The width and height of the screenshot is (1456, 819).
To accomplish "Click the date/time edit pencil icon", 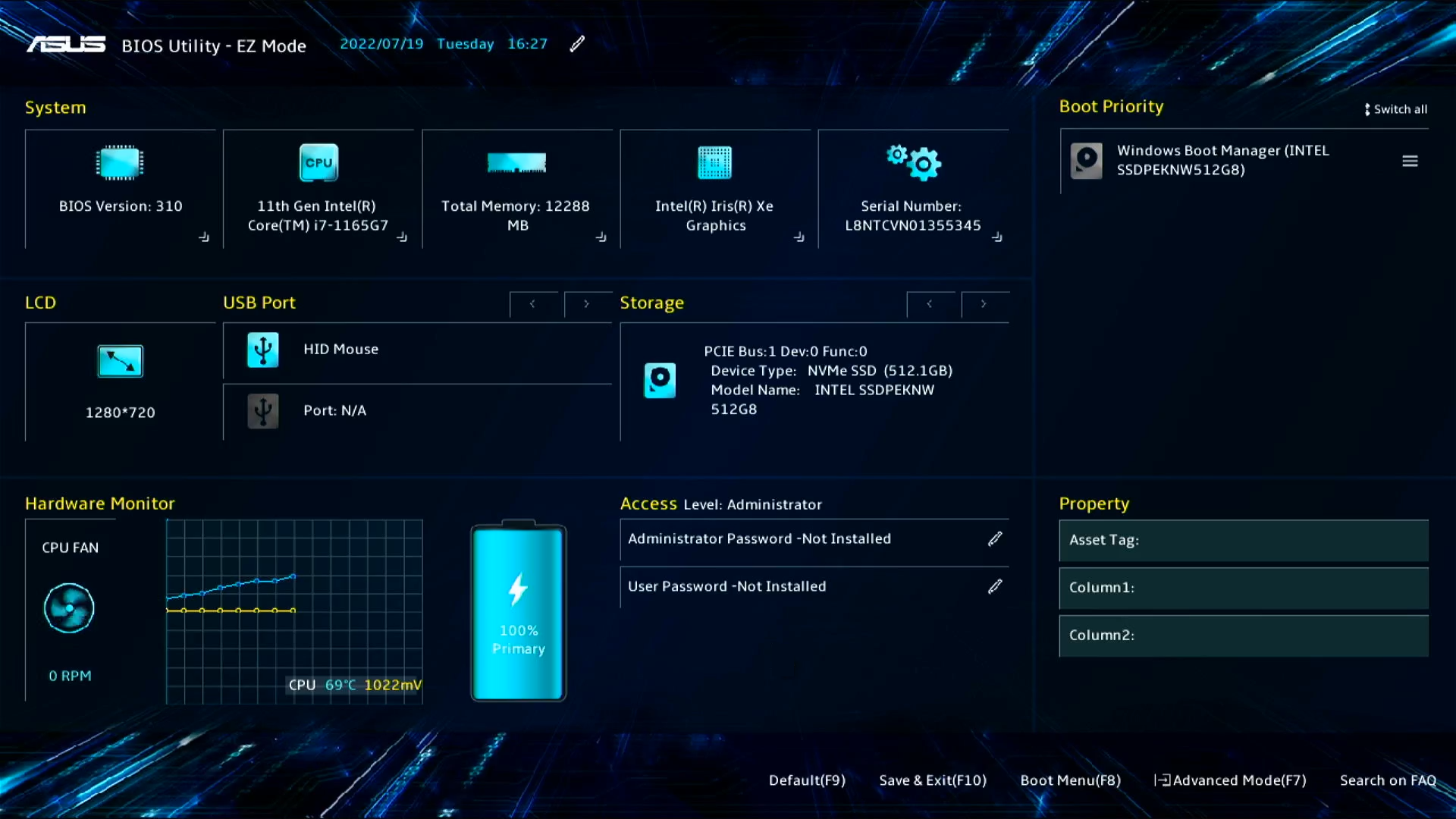I will pos(577,44).
